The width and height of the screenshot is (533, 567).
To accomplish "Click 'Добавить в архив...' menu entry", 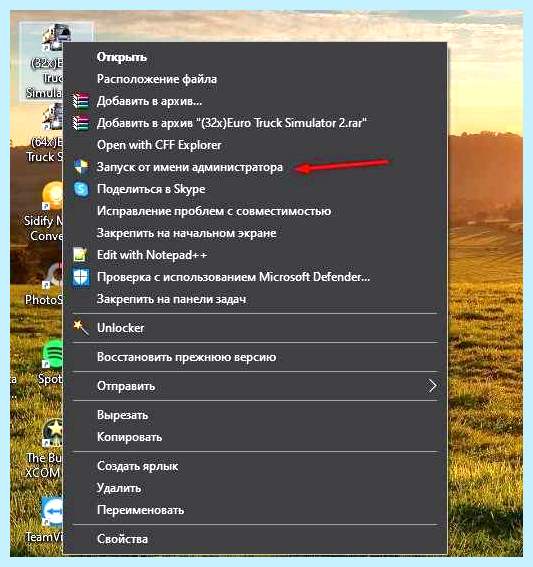I will coord(255,101).
